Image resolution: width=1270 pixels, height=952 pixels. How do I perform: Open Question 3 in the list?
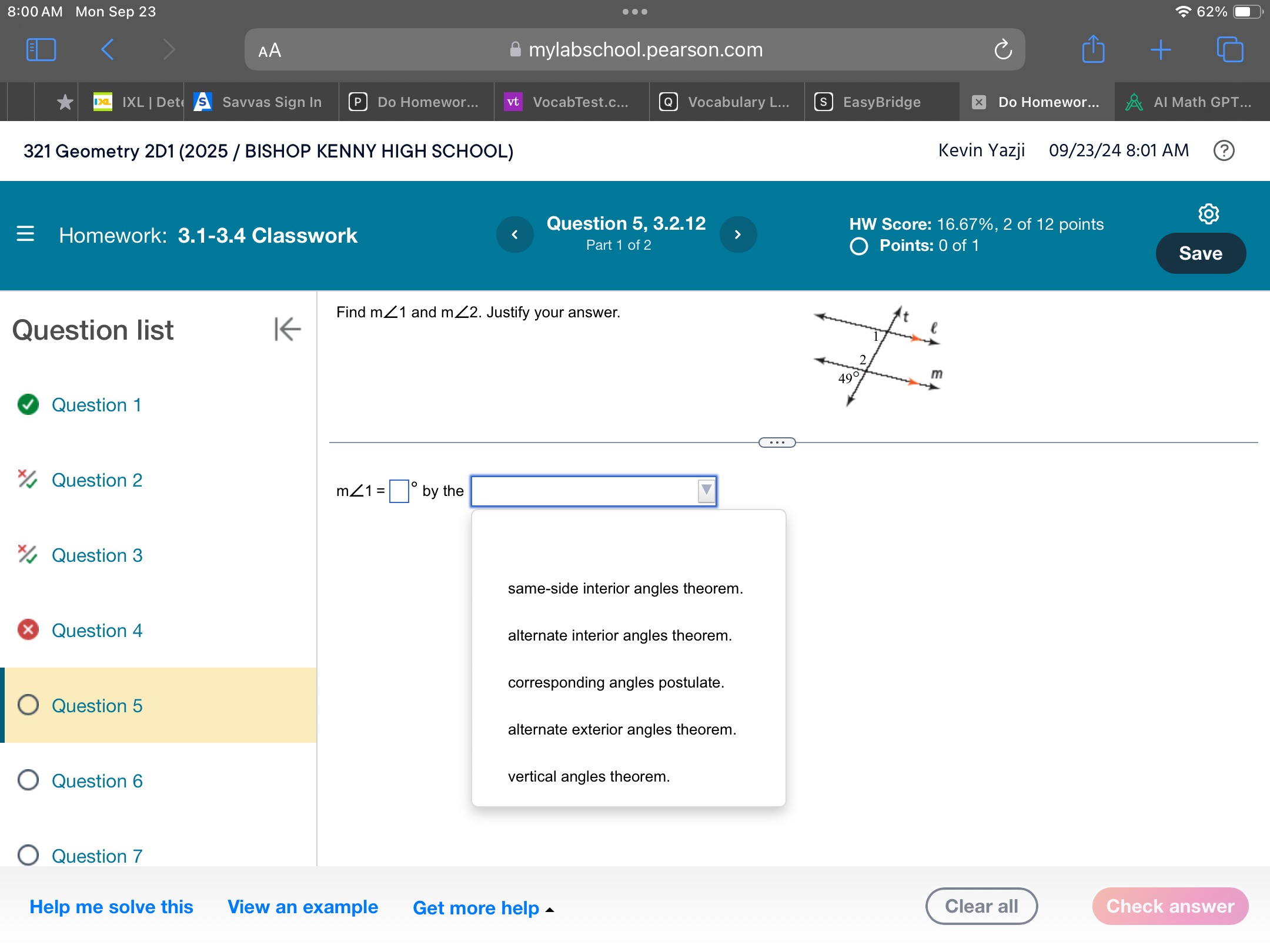point(97,555)
